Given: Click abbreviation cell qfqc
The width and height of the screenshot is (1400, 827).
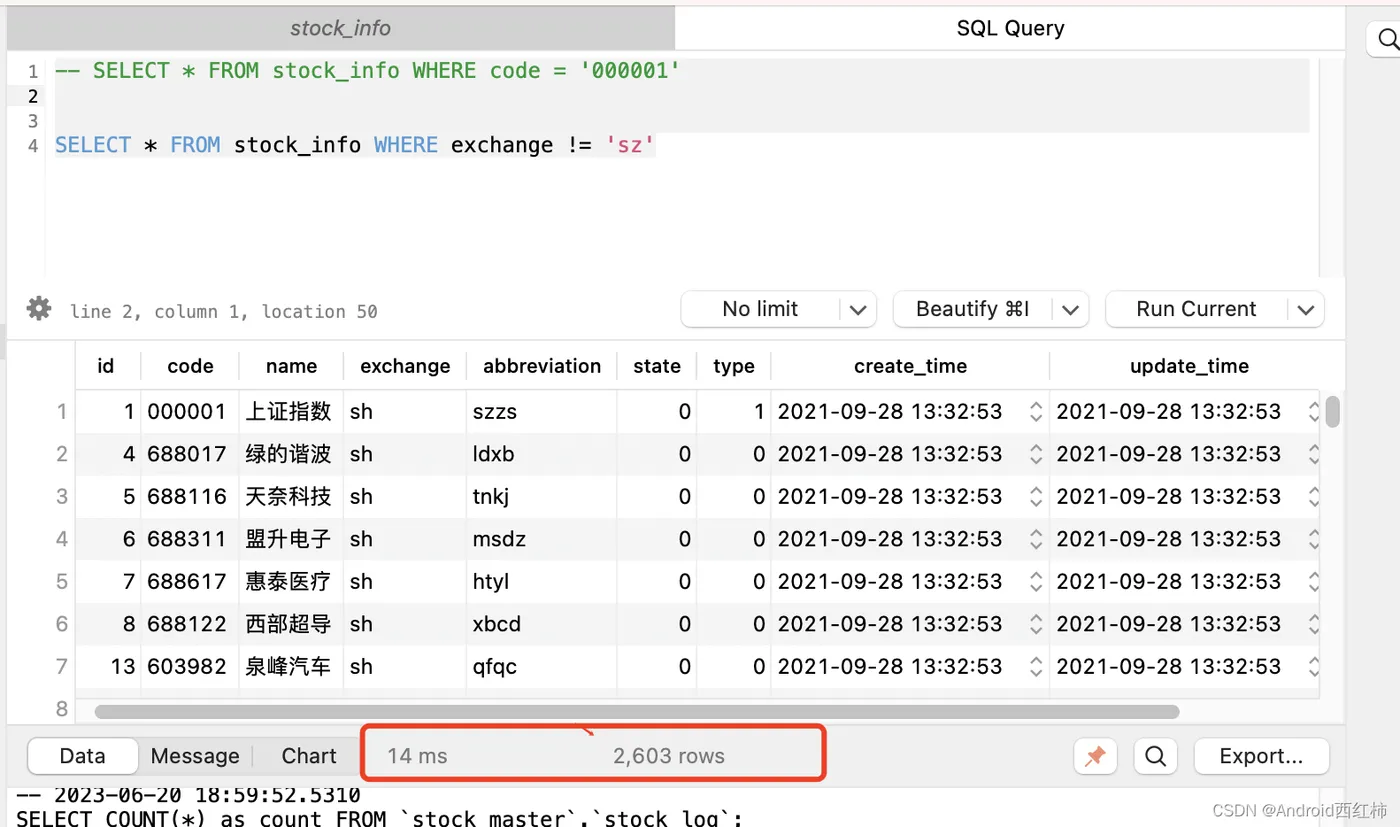Looking at the screenshot, I should click(541, 666).
